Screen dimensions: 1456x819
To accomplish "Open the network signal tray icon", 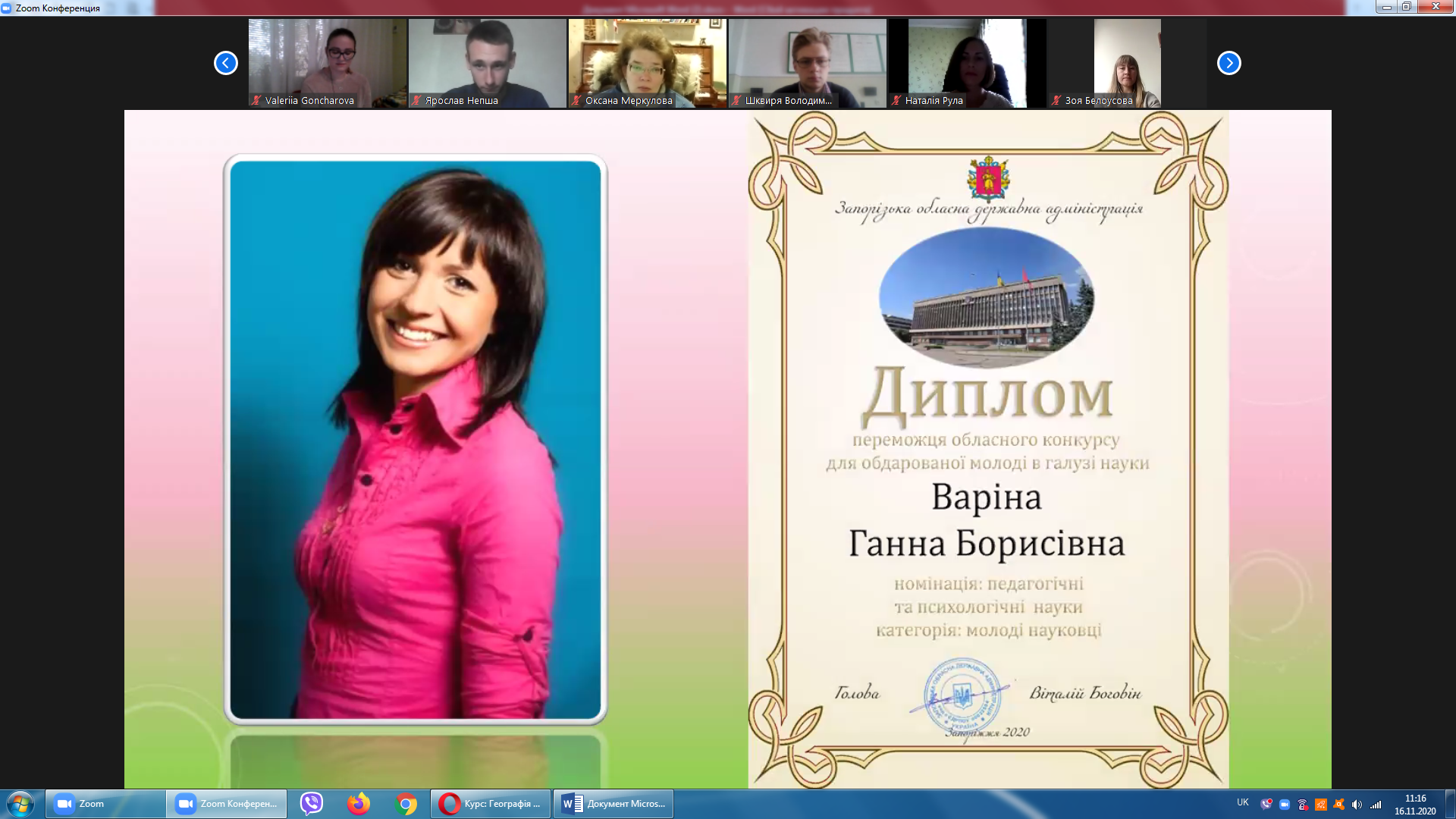I will pos(1376,805).
